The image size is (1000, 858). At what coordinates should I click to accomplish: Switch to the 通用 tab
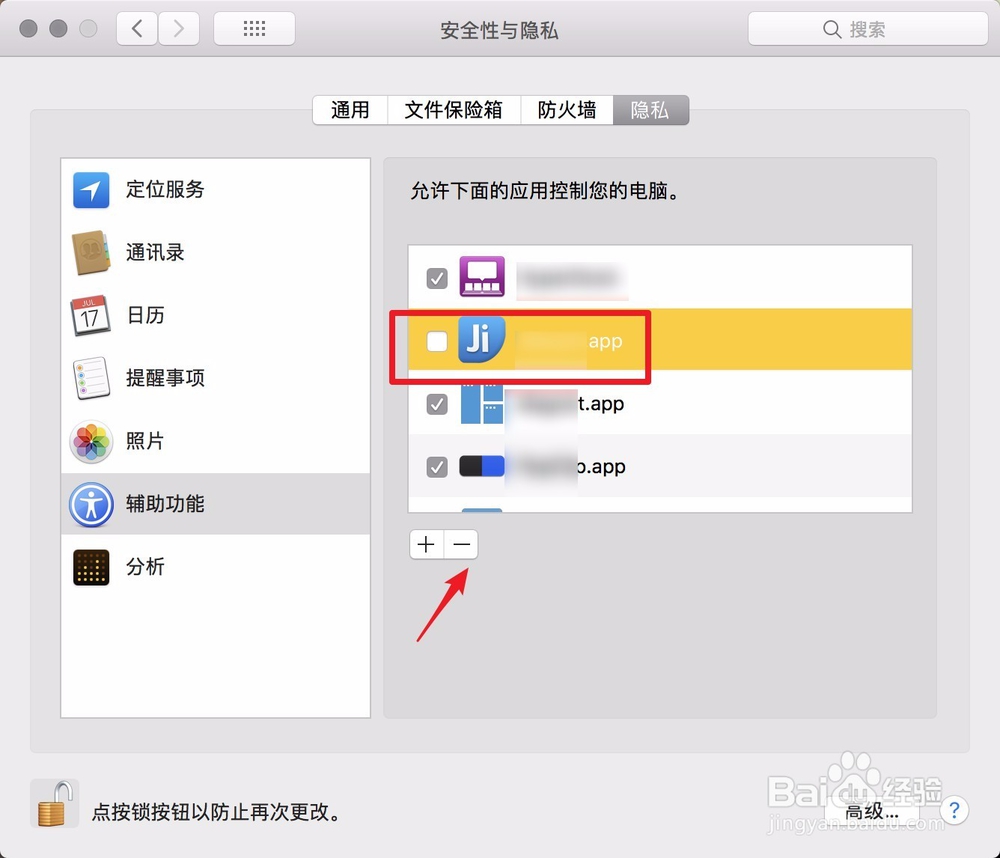349,110
